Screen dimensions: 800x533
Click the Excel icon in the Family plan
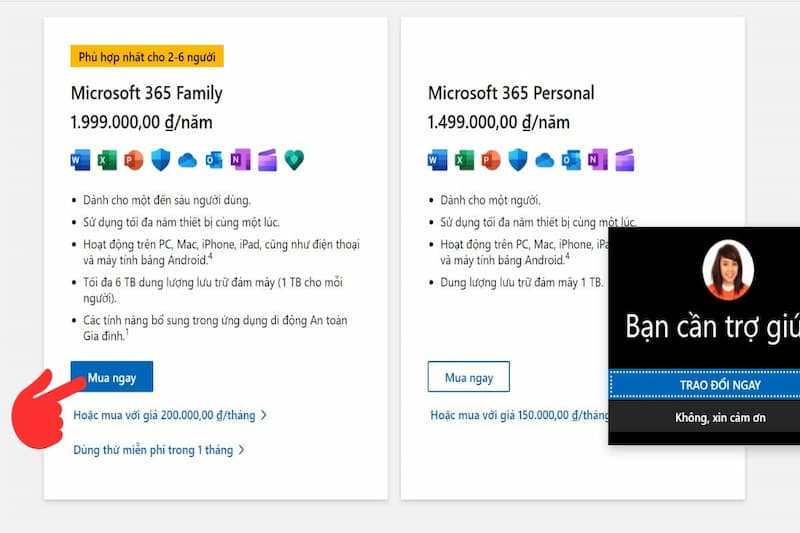pyautogui.click(x=107, y=160)
